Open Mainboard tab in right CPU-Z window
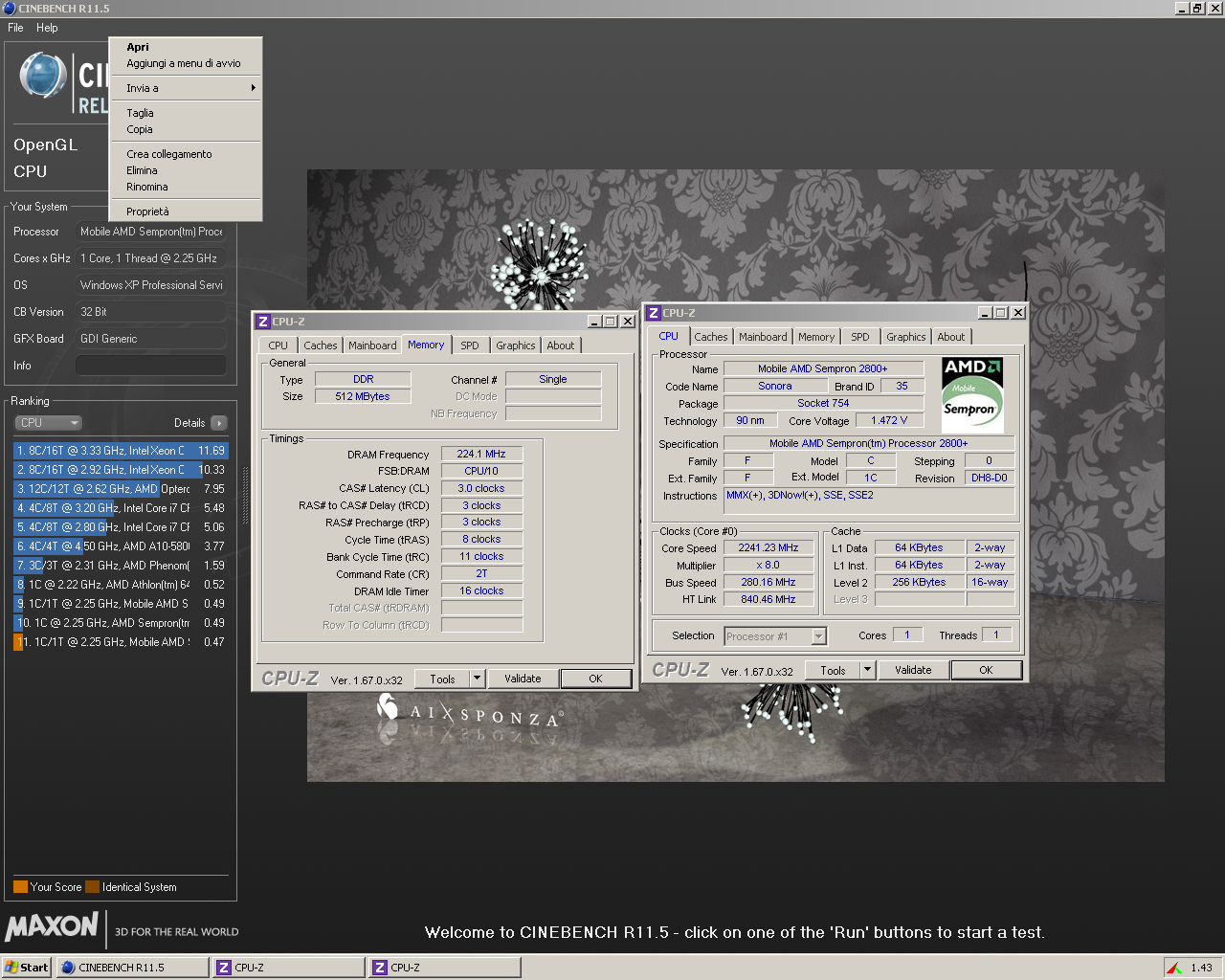This screenshot has height=980, width=1225. click(x=763, y=337)
